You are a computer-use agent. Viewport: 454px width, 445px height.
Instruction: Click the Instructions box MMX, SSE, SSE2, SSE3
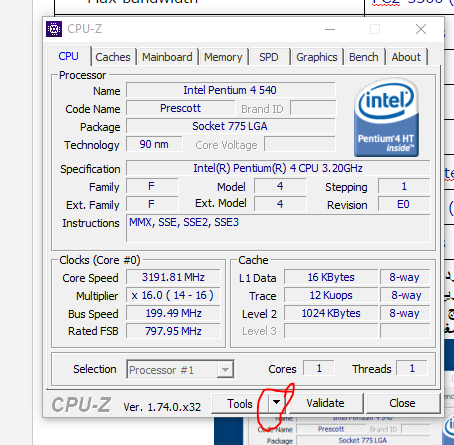point(278,228)
